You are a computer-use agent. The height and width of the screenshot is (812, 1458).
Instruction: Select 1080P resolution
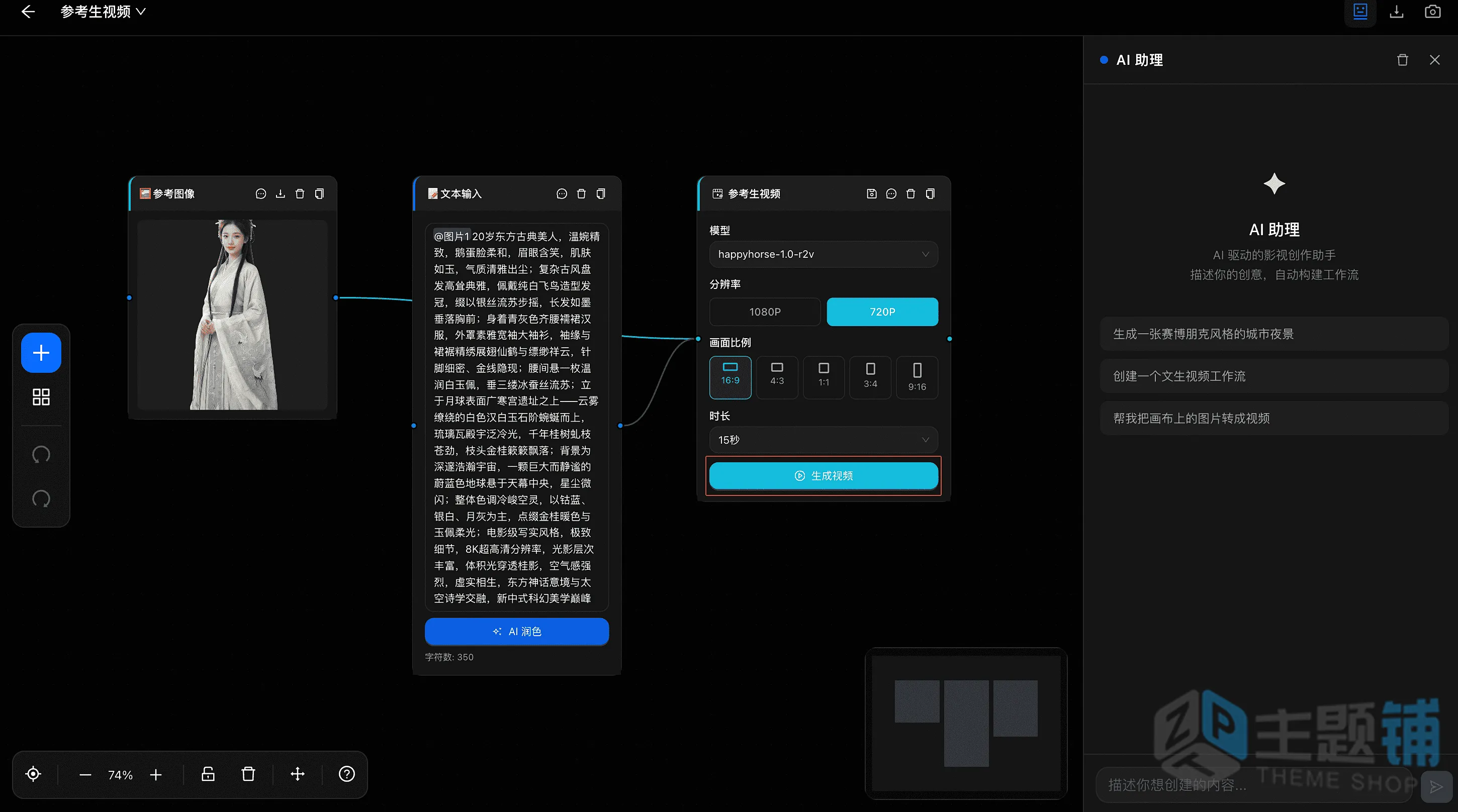point(765,312)
